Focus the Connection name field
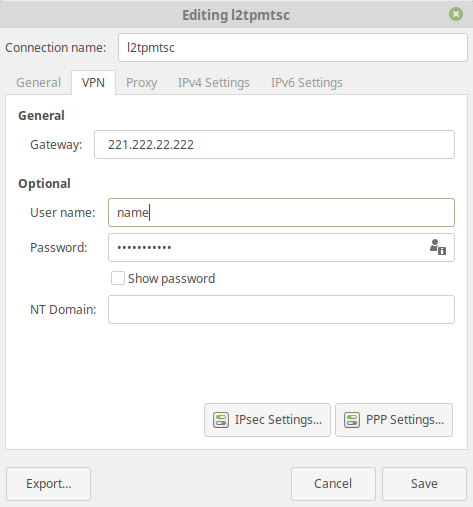473x507 pixels. [x=293, y=48]
